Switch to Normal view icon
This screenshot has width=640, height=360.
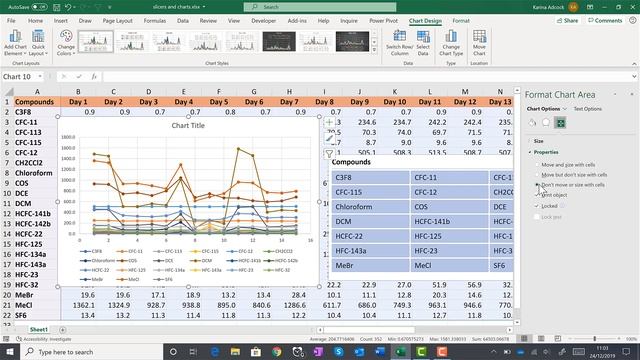tap(524, 338)
